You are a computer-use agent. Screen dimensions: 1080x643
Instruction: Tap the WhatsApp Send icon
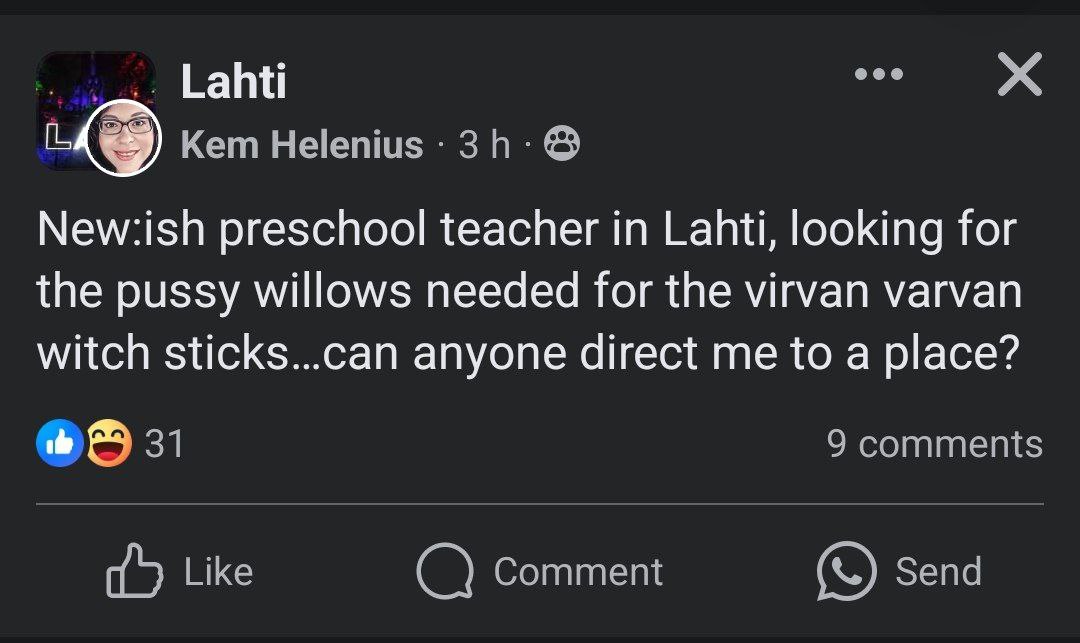(x=846, y=572)
